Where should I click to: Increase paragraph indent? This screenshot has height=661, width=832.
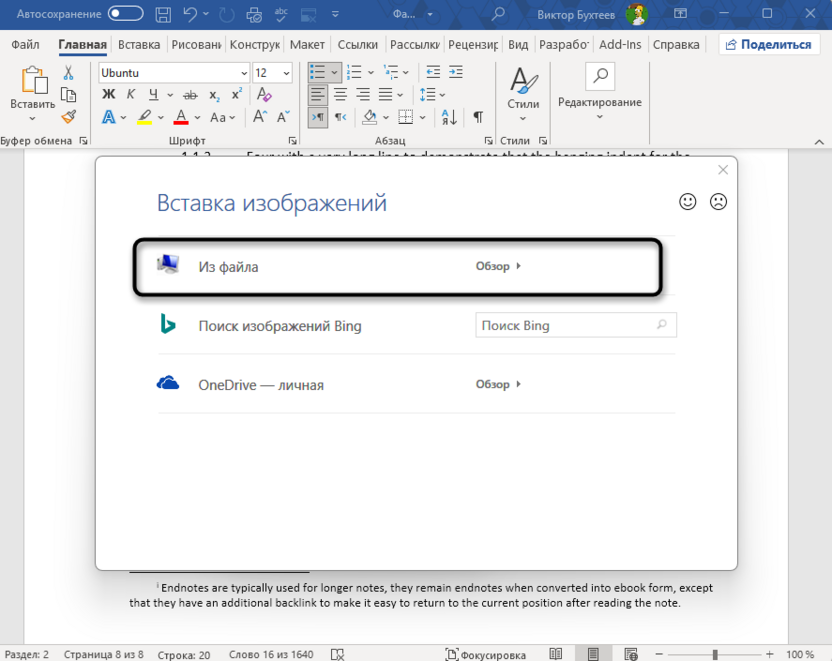[456, 72]
